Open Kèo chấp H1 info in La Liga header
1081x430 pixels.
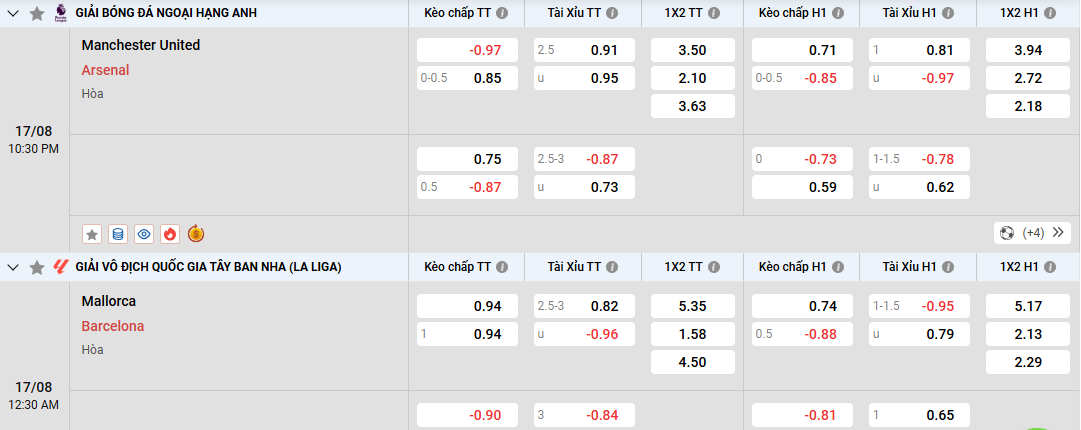(x=838, y=267)
